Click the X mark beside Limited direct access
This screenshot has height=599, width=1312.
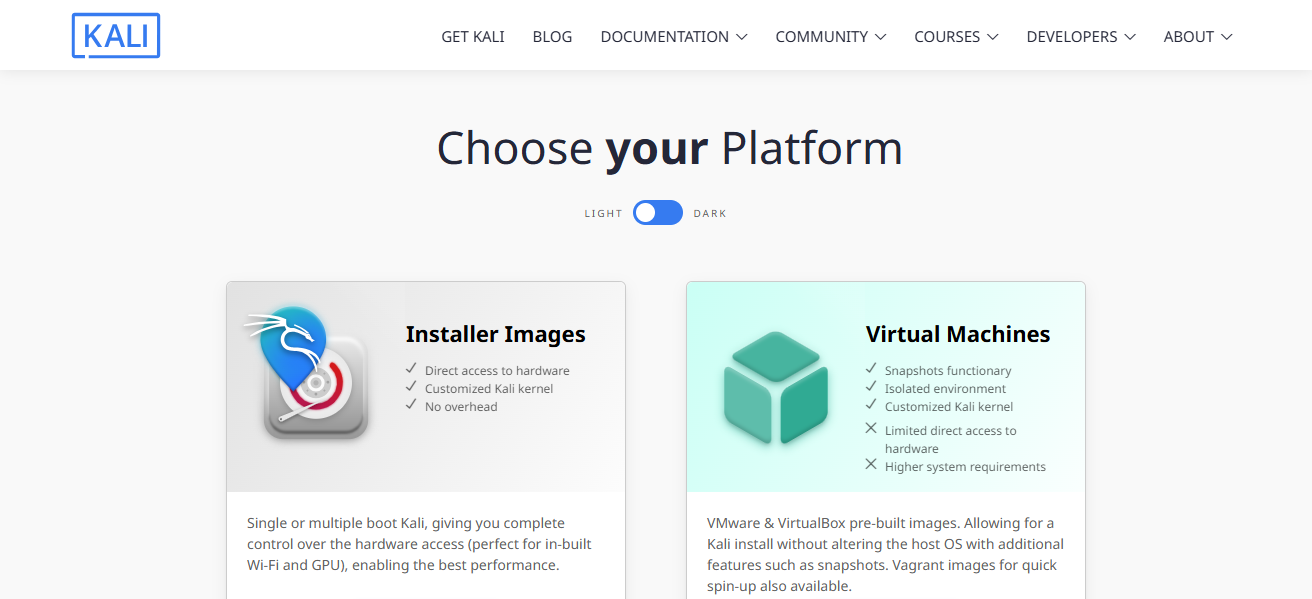[871, 428]
